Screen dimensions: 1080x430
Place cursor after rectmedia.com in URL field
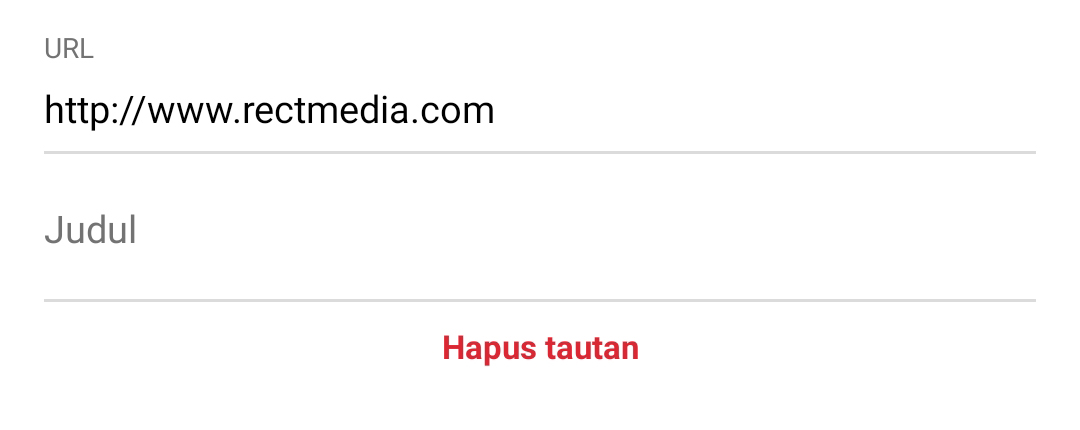pos(497,112)
